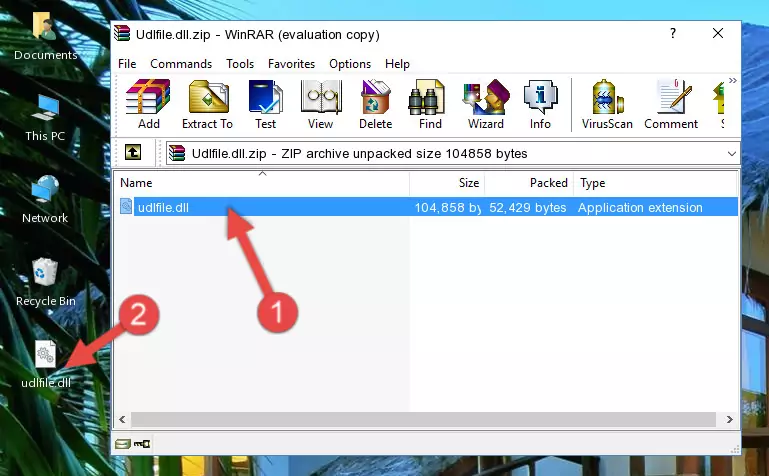Open the File menu
Viewport: 769px width, 476px height.
tap(127, 64)
